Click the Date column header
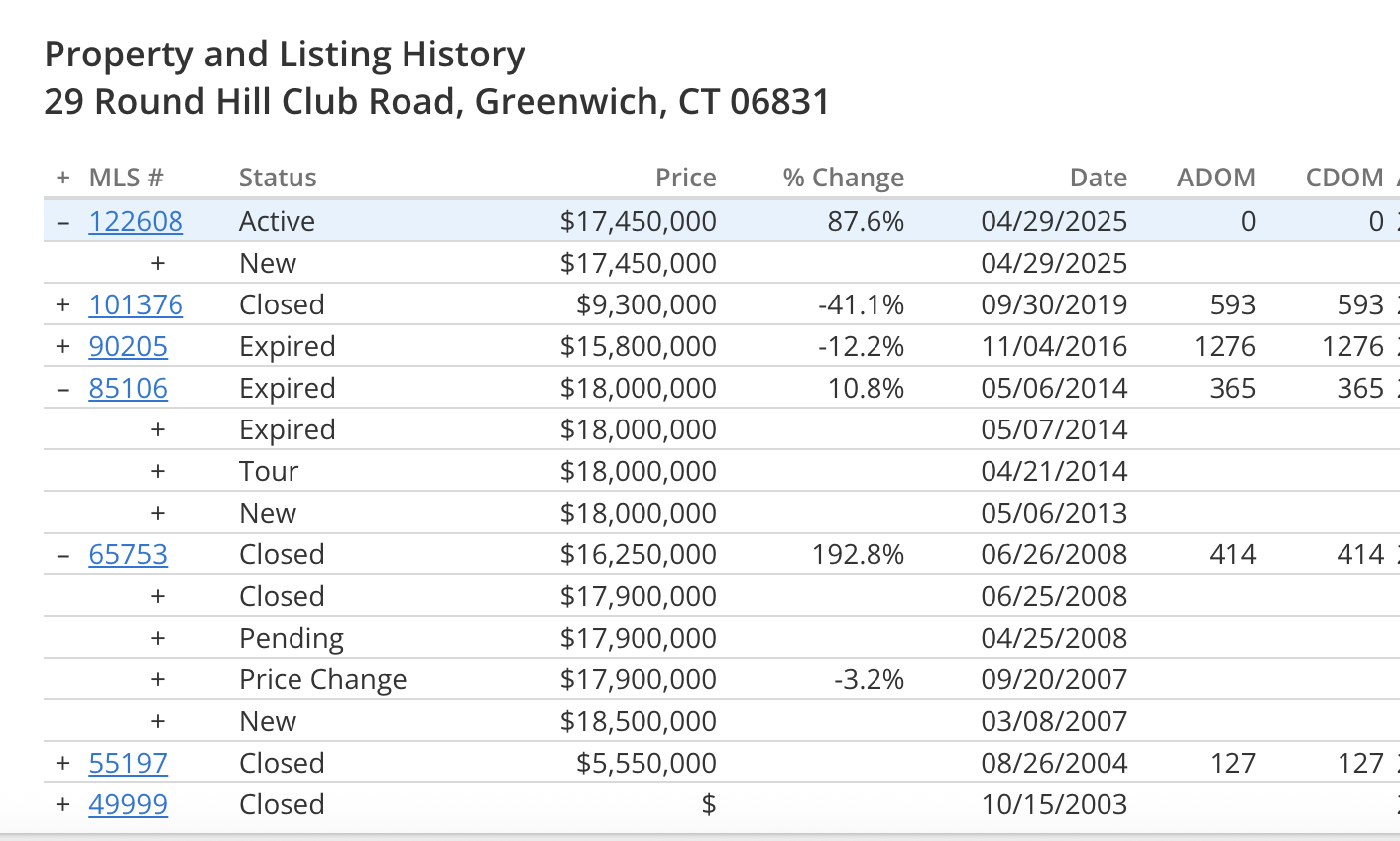 coord(1099,178)
